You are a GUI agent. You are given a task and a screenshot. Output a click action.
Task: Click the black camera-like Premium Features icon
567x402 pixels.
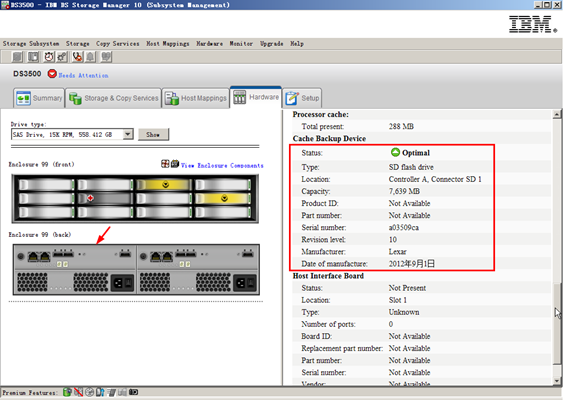pos(133,392)
